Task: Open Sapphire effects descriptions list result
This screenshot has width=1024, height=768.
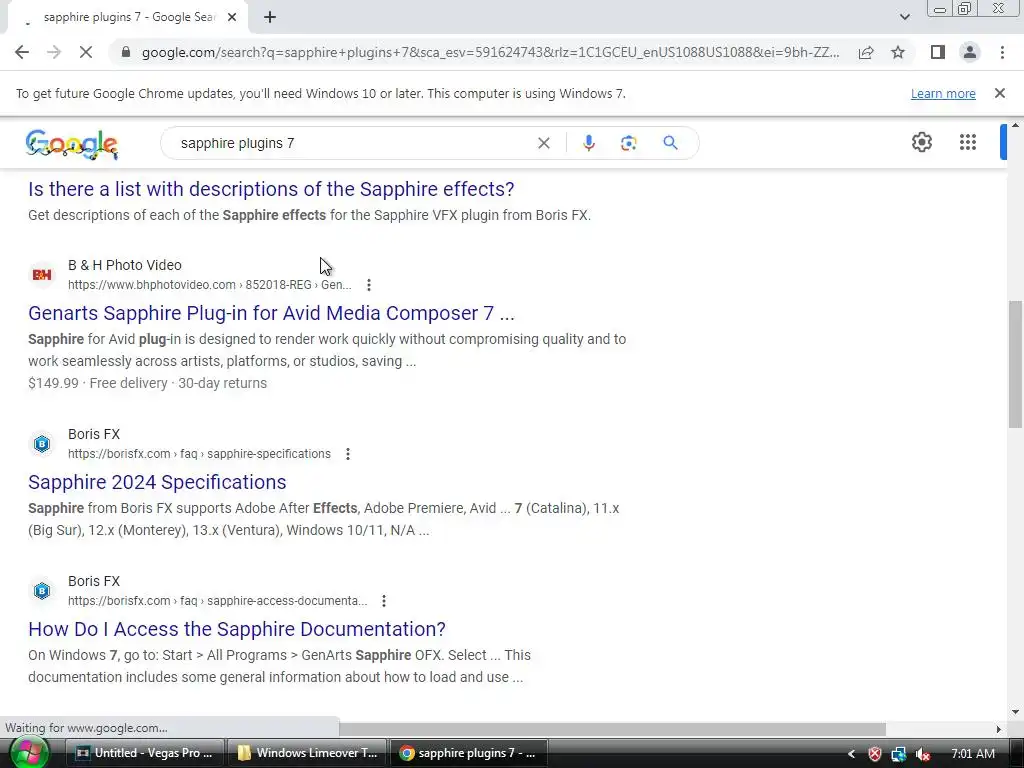Action: pyautogui.click(x=271, y=189)
